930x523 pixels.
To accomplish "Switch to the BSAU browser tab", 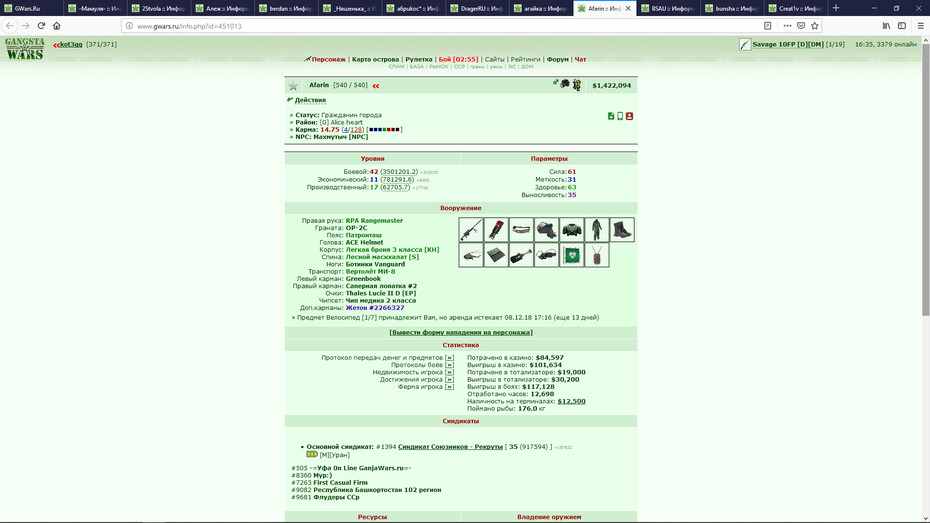I will 668,8.
